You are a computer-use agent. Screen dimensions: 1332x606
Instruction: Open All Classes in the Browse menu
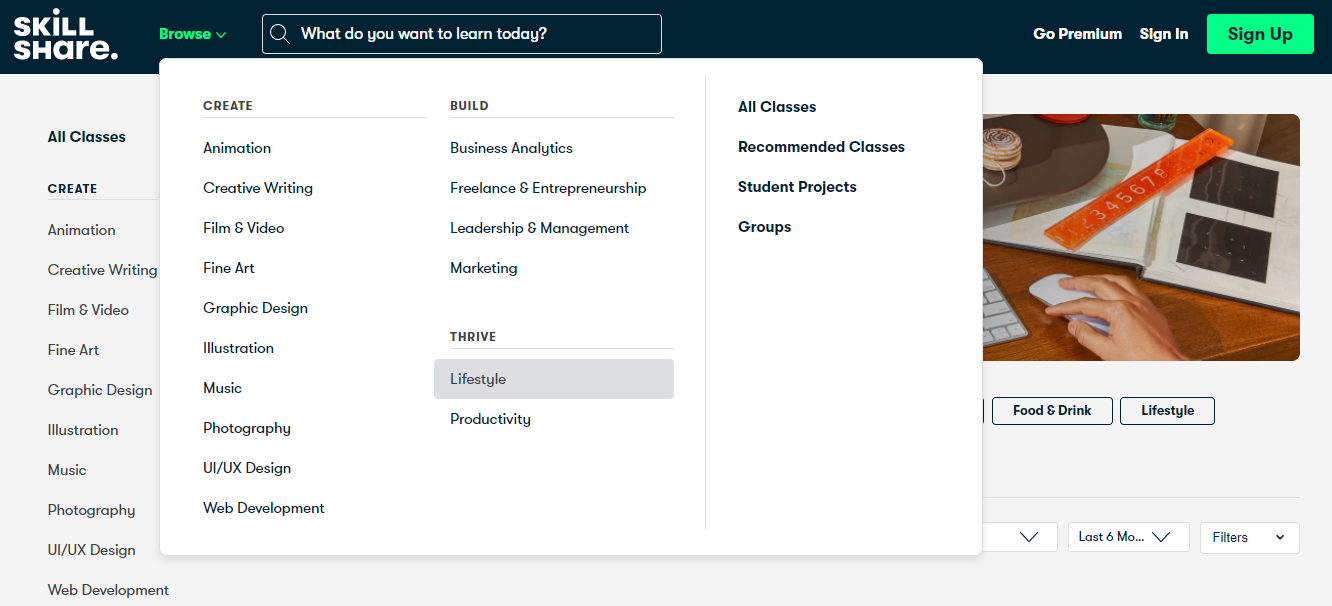(x=777, y=107)
